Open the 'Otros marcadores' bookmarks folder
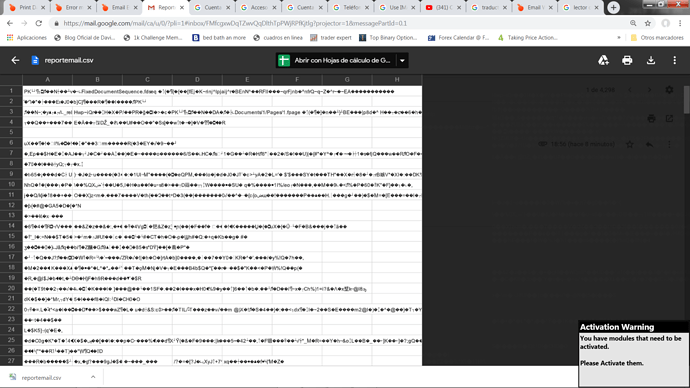 click(657, 38)
